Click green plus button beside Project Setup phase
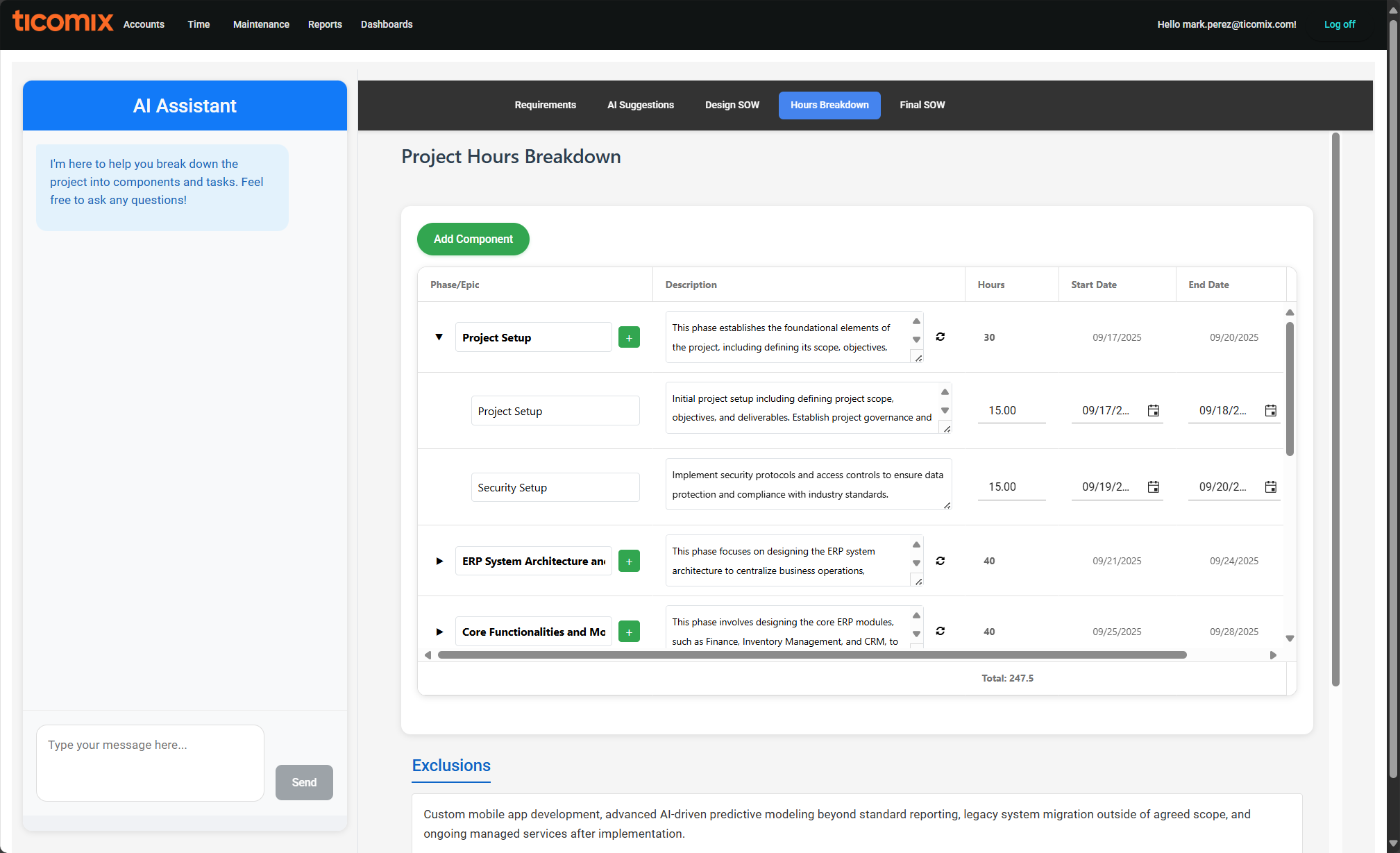Screen dimensions: 1400x853 click(629, 338)
